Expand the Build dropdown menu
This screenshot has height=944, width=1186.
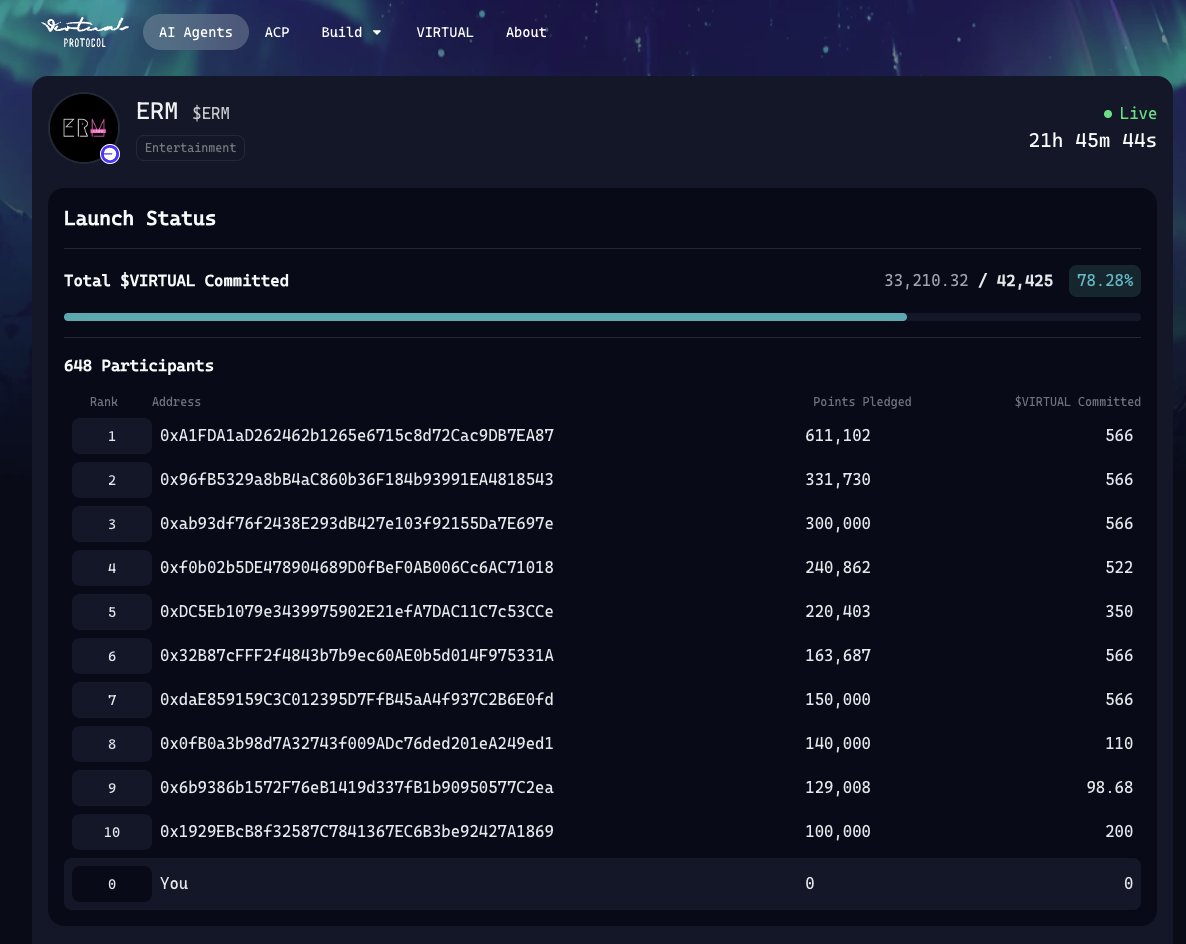pos(351,33)
